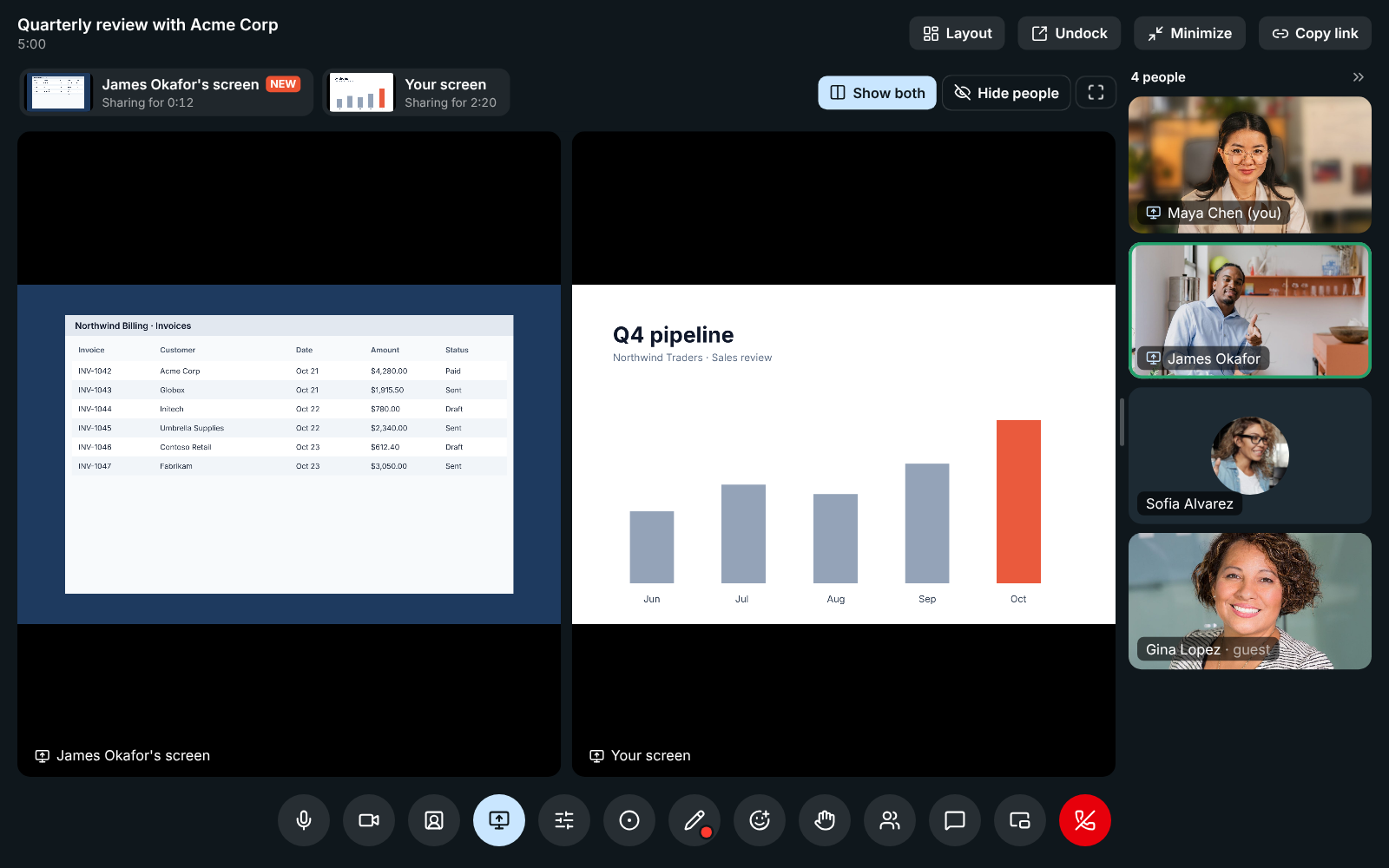
Task: Click the scrollbar handle beside people panel
Action: click(x=1122, y=422)
